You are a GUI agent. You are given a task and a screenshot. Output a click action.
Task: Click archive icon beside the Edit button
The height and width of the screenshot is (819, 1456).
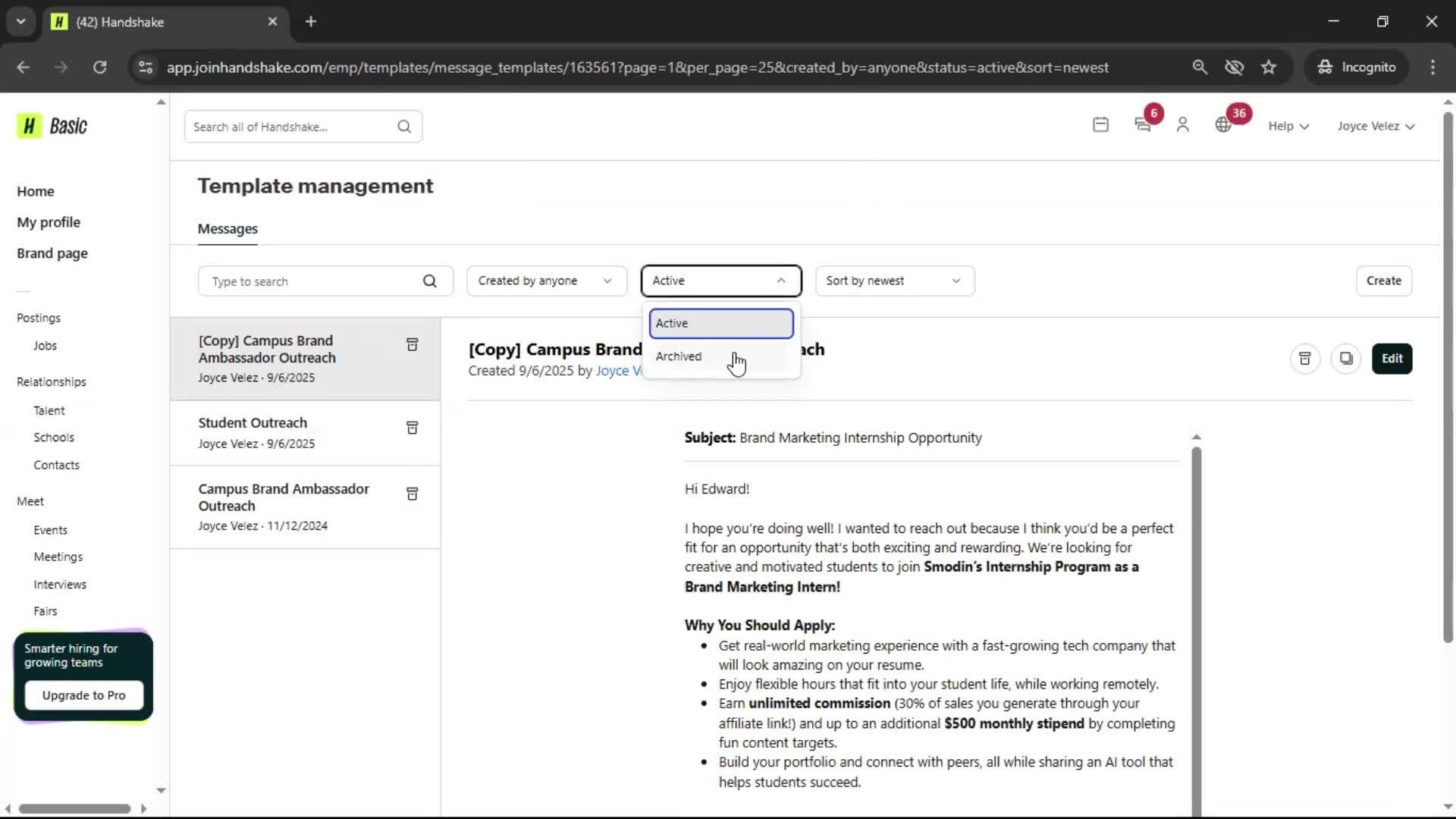pos(1304,359)
